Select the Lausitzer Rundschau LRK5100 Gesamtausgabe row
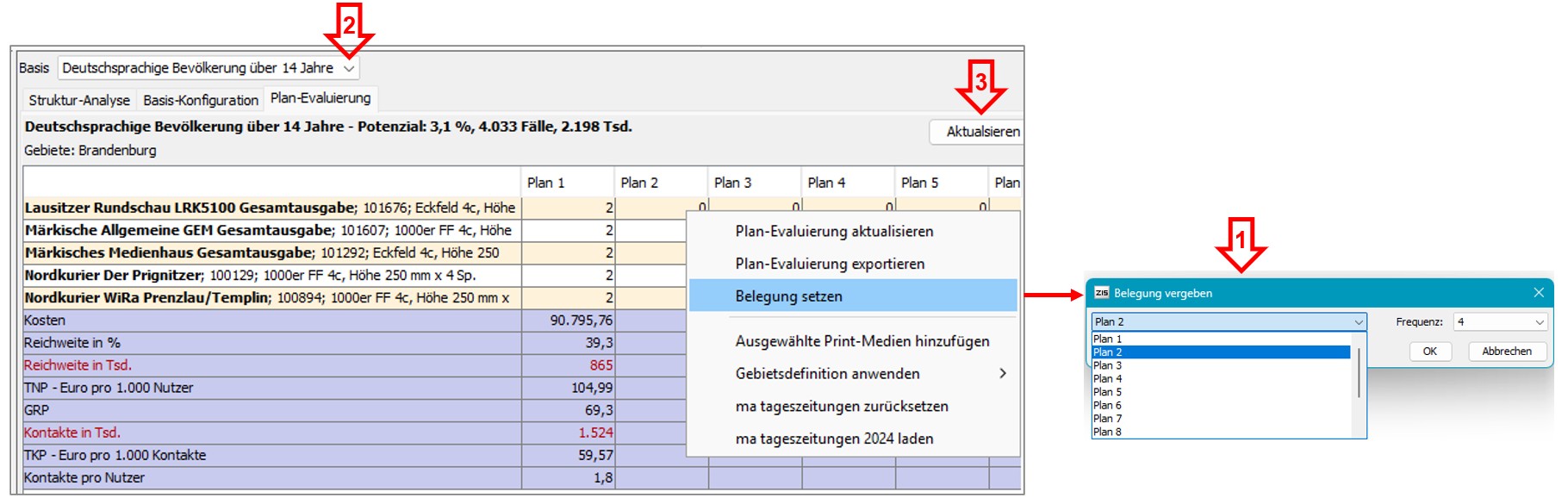This screenshot has width=1568, height=498. coord(272,208)
